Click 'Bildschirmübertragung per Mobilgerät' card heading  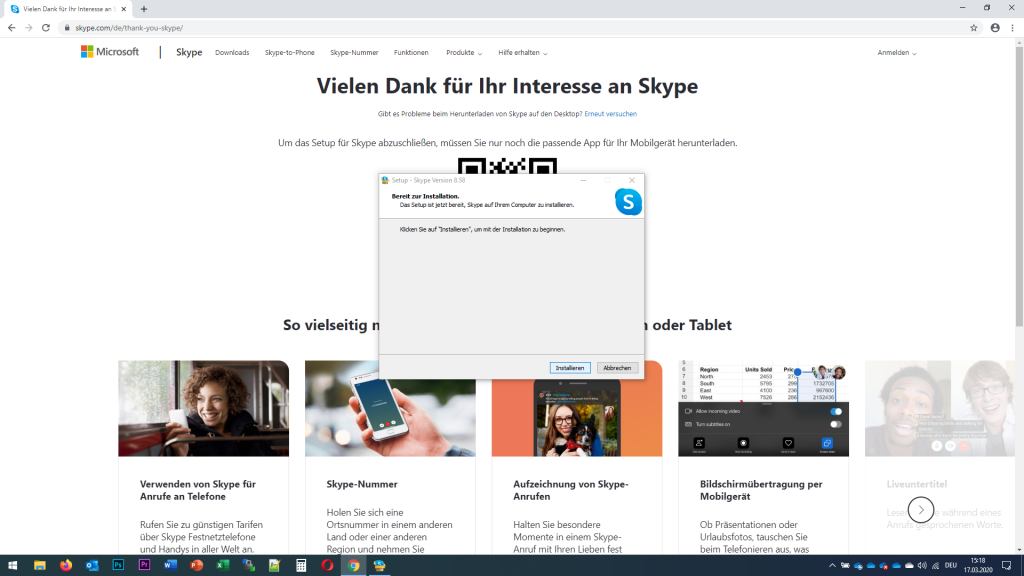(x=761, y=490)
